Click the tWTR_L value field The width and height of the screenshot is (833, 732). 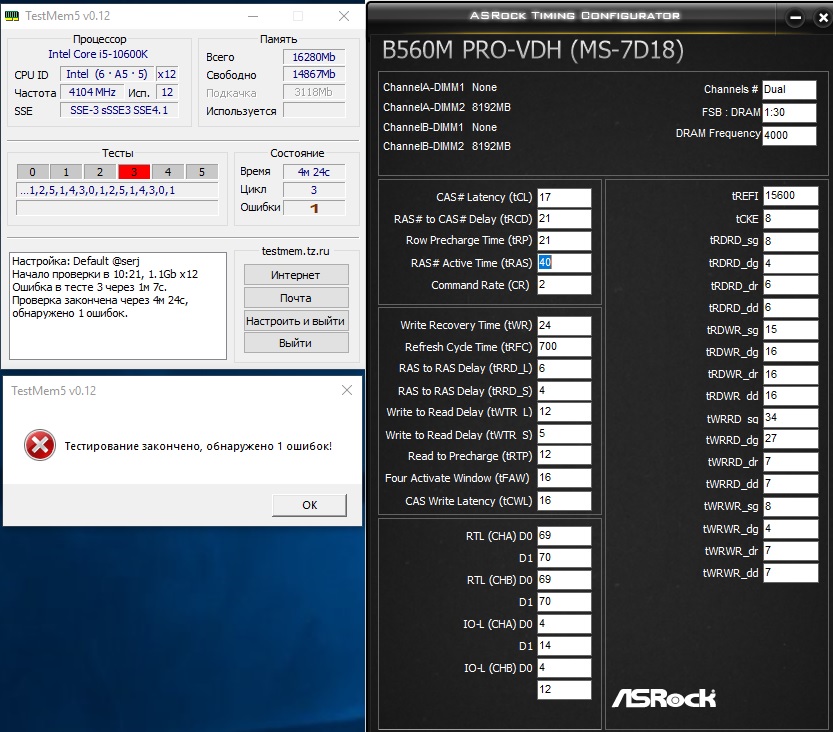[x=564, y=412]
